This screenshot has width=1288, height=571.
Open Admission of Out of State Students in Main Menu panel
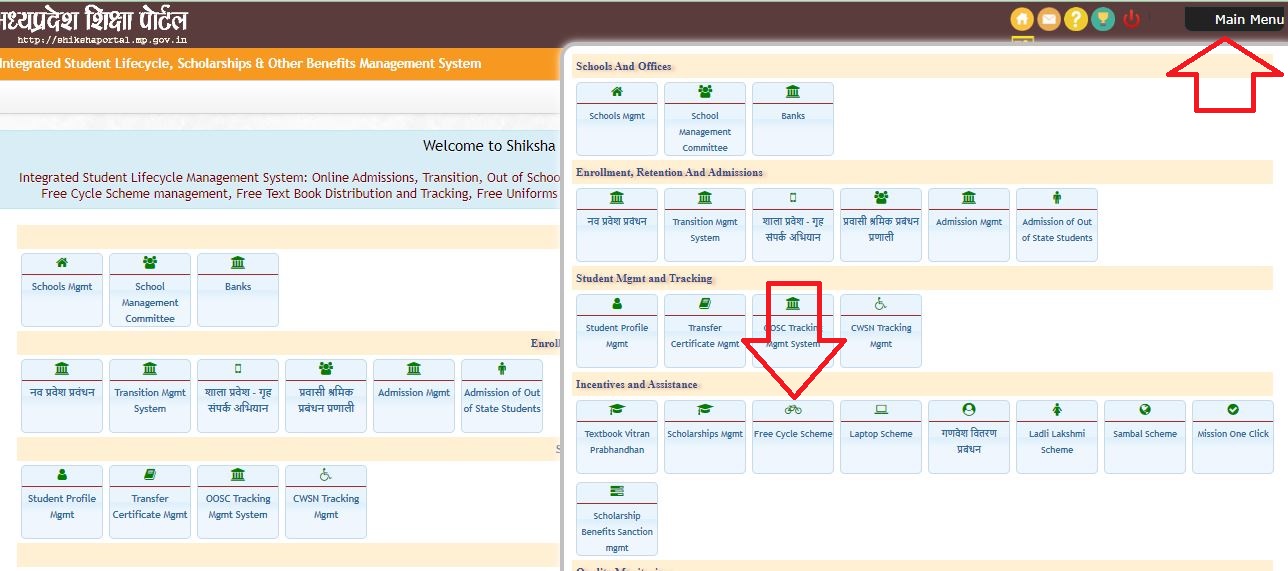(x=1057, y=224)
